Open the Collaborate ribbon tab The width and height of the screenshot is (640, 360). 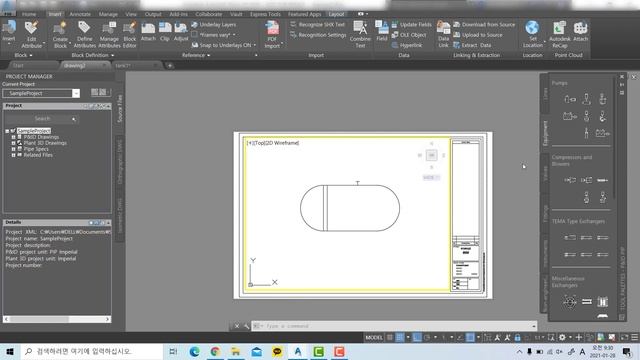[x=209, y=14]
